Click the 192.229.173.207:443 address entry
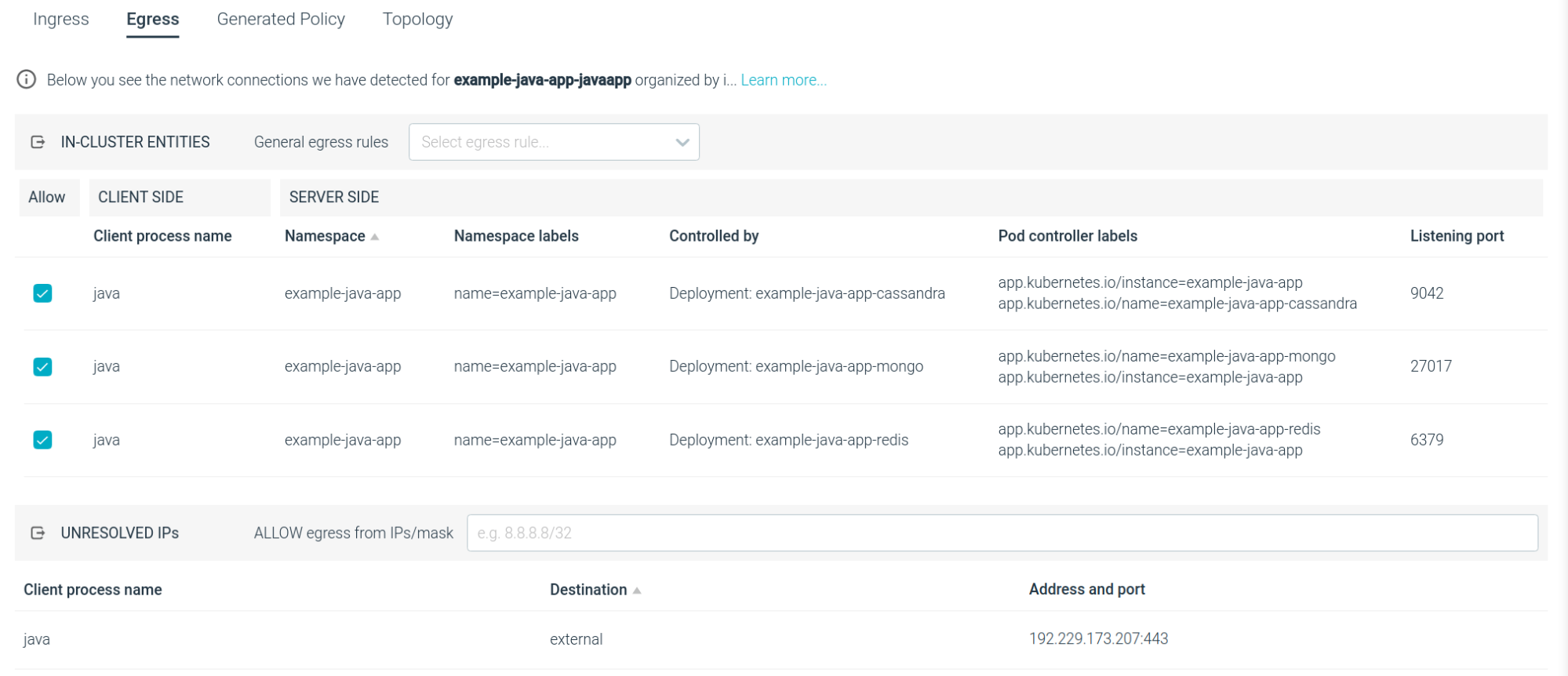This screenshot has height=676, width=1568. (1098, 639)
